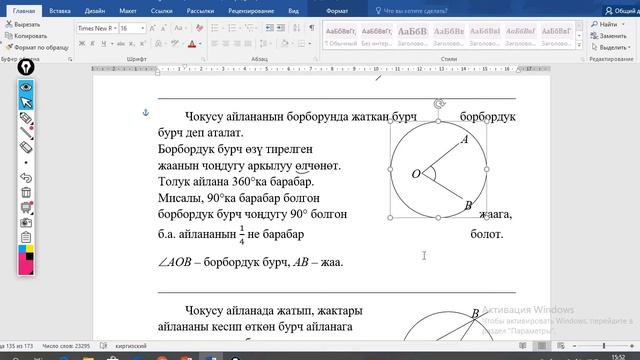This screenshot has height=360, width=640.
Task: Toggle italic formatting (К)
Action: coord(93,43)
